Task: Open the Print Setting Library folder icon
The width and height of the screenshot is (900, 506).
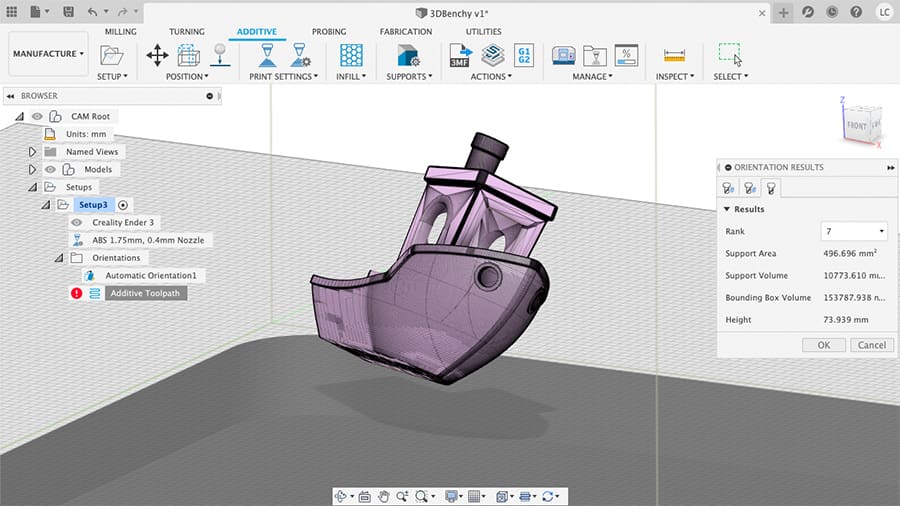Action: [595, 56]
